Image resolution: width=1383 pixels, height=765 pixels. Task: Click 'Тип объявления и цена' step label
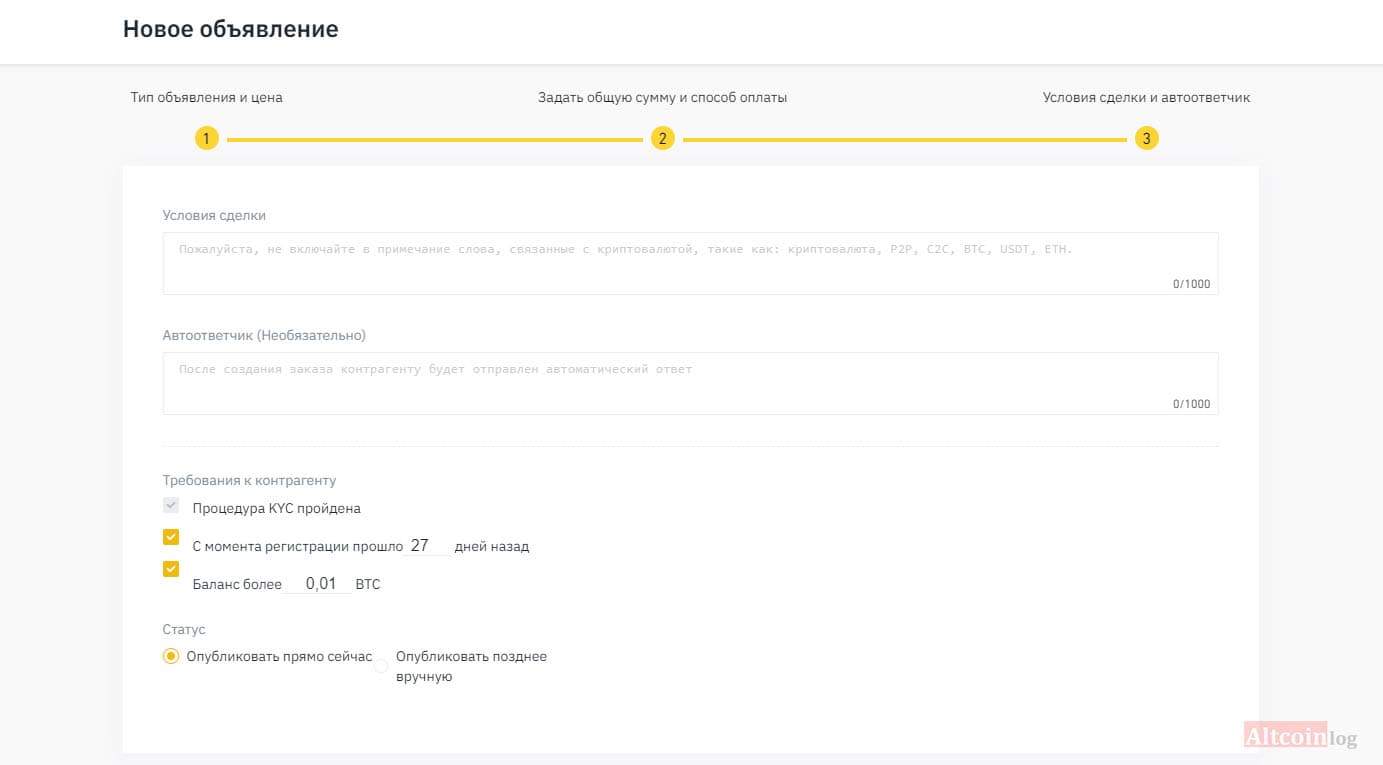(x=206, y=97)
